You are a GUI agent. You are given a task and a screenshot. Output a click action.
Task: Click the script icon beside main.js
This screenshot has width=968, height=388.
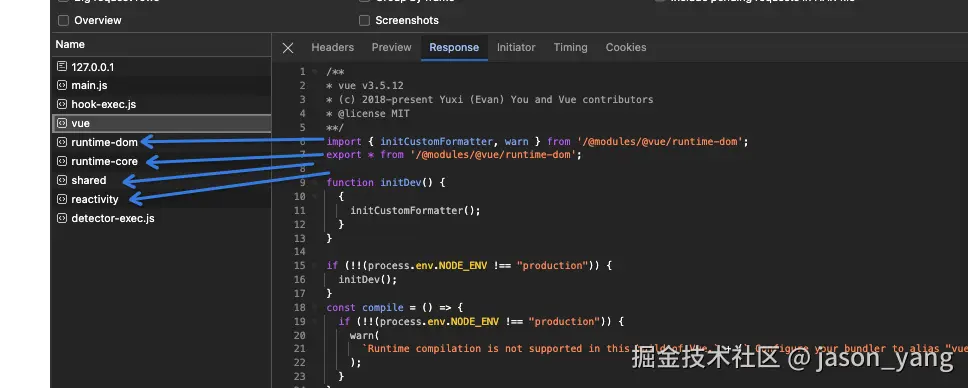tap(62, 85)
